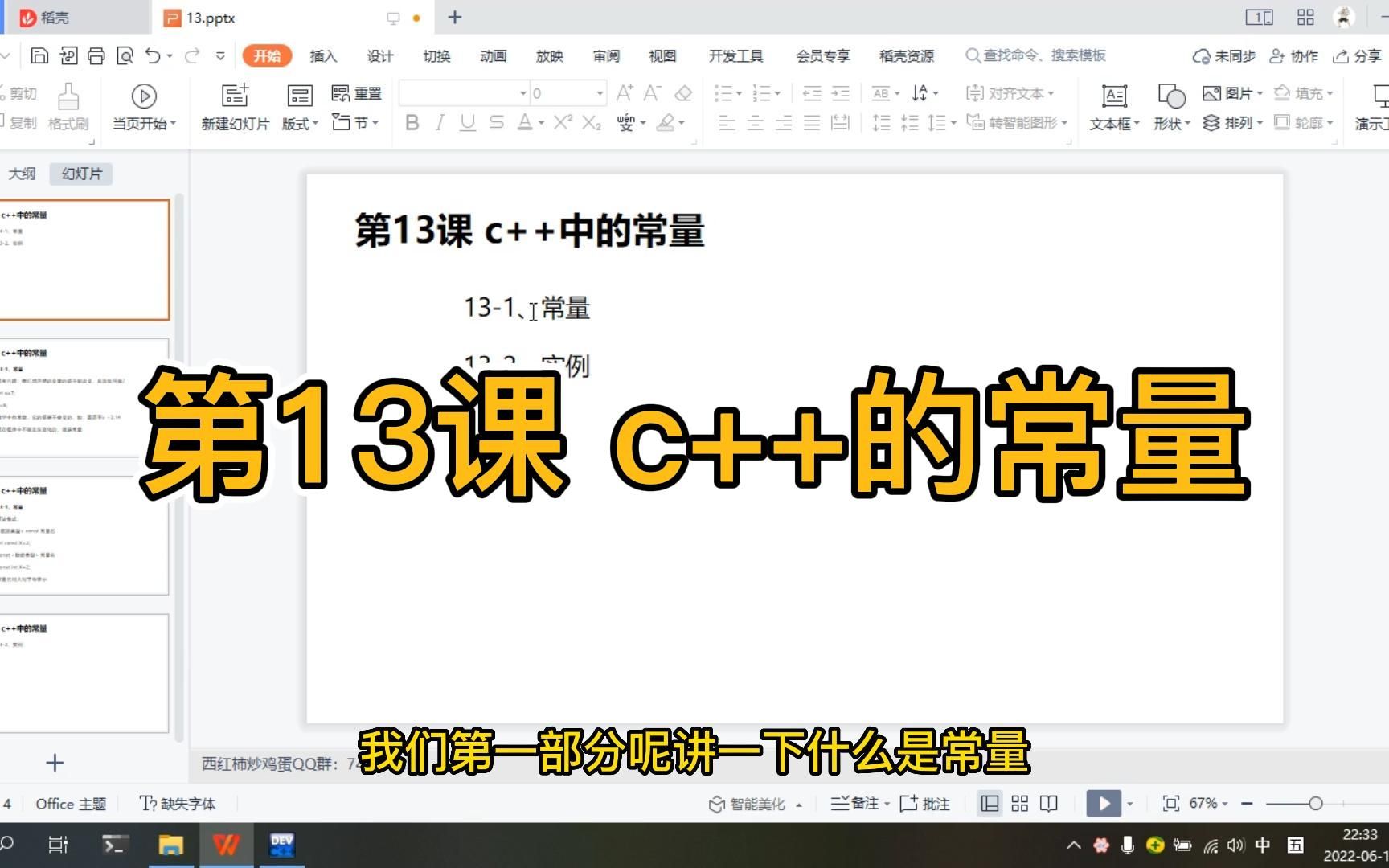
Task: Open WPS from the Windows taskbar
Action: tap(226, 845)
